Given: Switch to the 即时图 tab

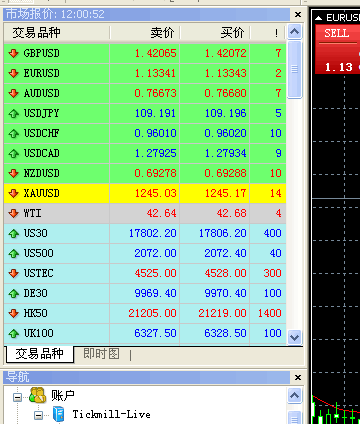Looking at the screenshot, I should pyautogui.click(x=101, y=354).
